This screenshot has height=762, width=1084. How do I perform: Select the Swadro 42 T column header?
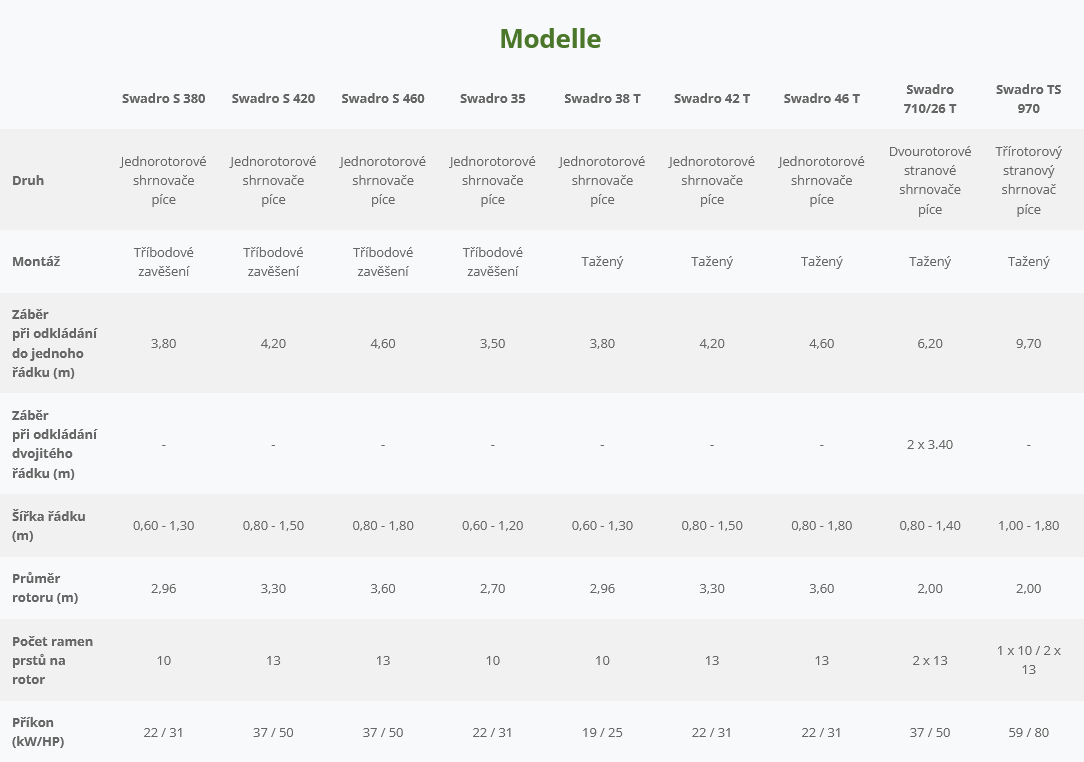[x=712, y=98]
